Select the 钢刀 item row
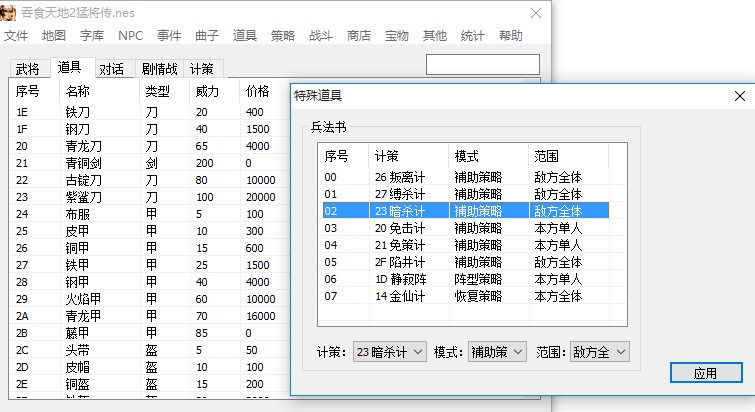Screen dimensions: 755x412 [x=150, y=129]
